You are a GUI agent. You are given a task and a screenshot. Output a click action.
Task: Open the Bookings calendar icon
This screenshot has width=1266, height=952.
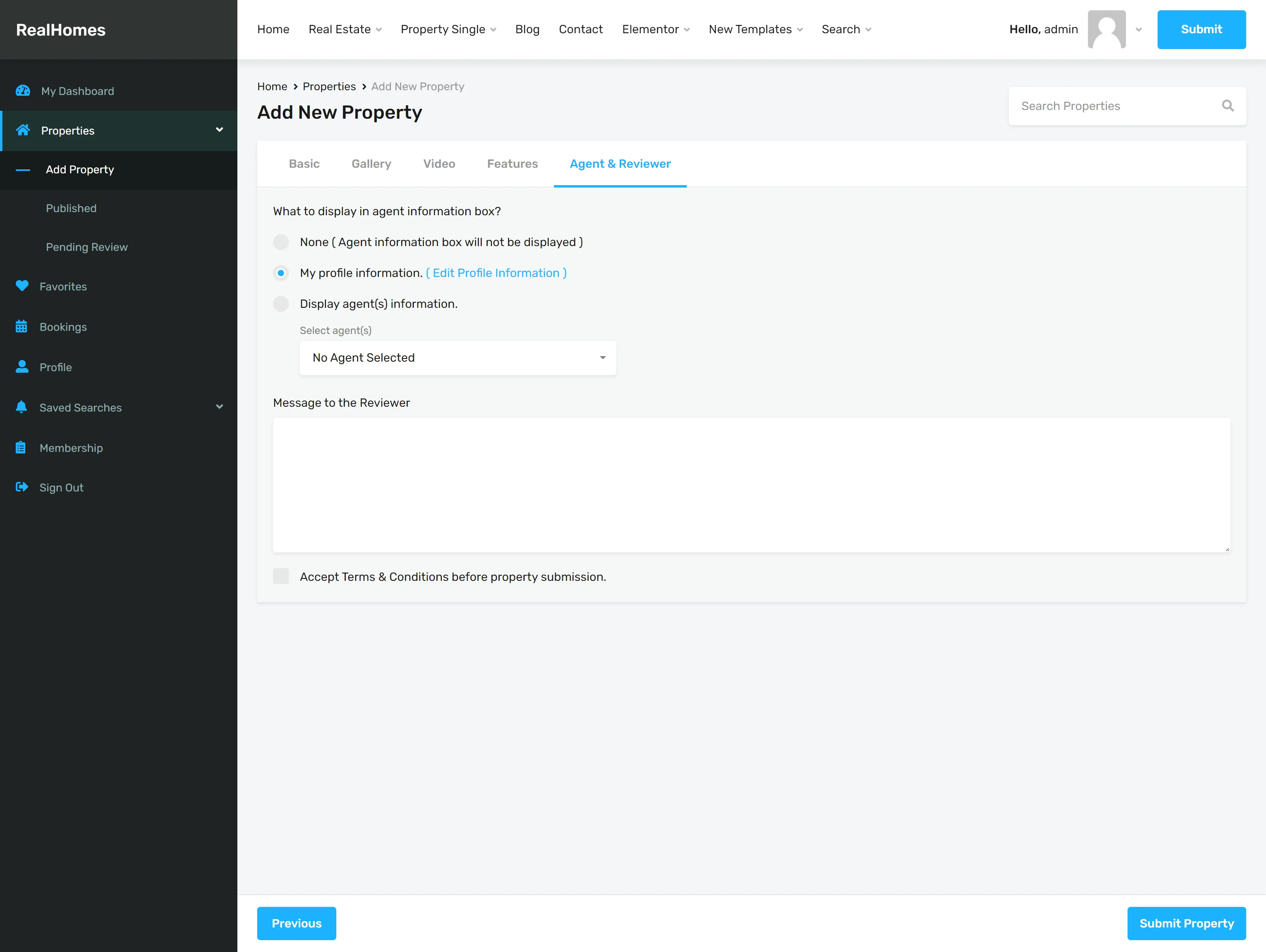click(21, 326)
